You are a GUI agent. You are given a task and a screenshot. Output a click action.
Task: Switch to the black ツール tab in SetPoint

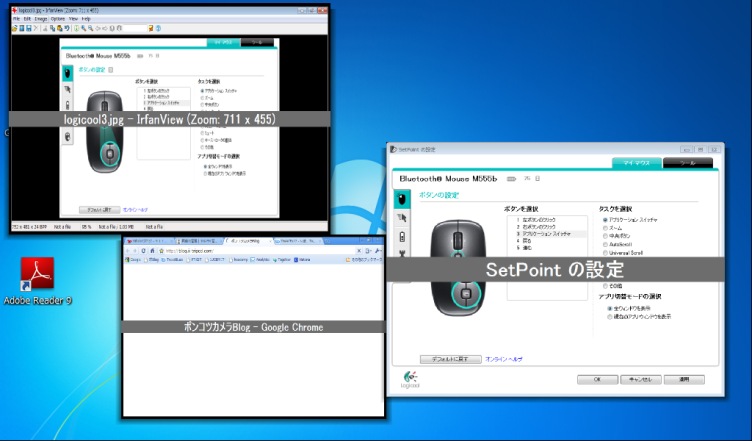point(688,163)
